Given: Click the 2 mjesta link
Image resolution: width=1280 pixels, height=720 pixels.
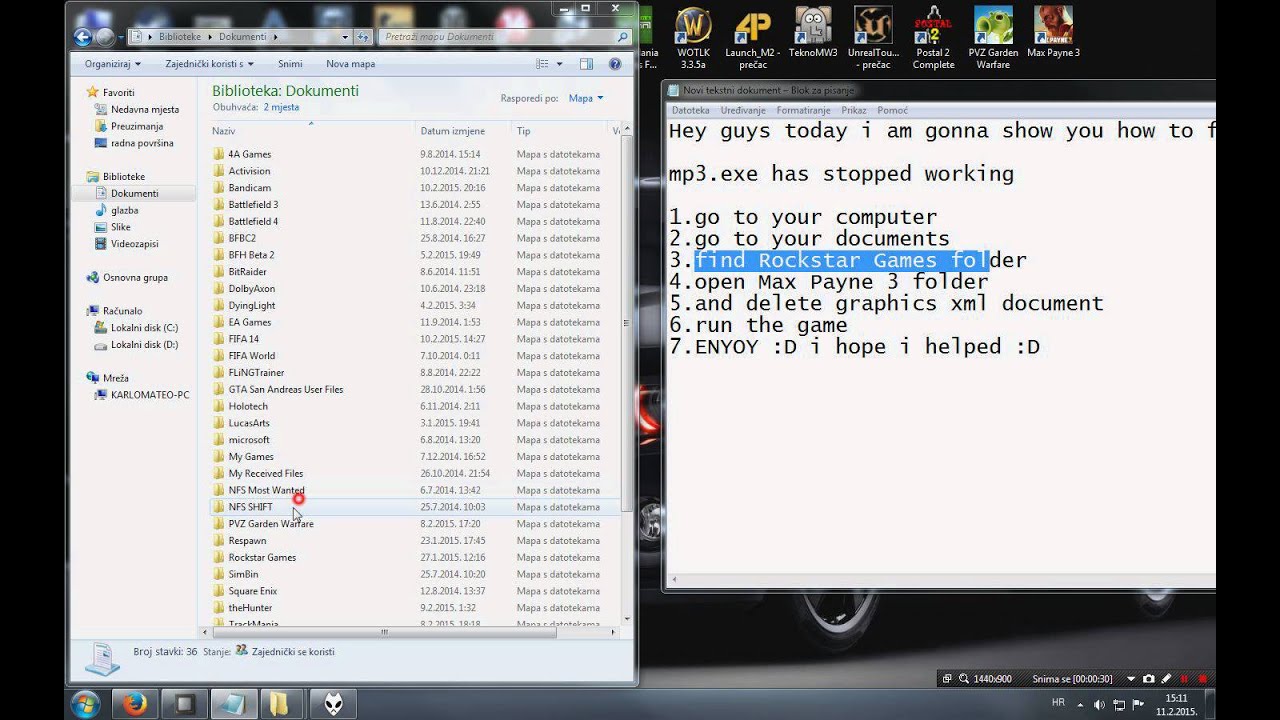Looking at the screenshot, I should tap(281, 107).
